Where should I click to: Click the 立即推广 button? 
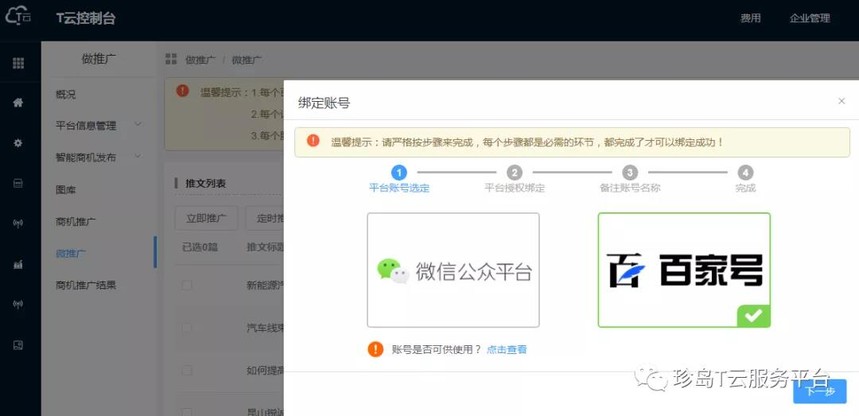coord(206,218)
